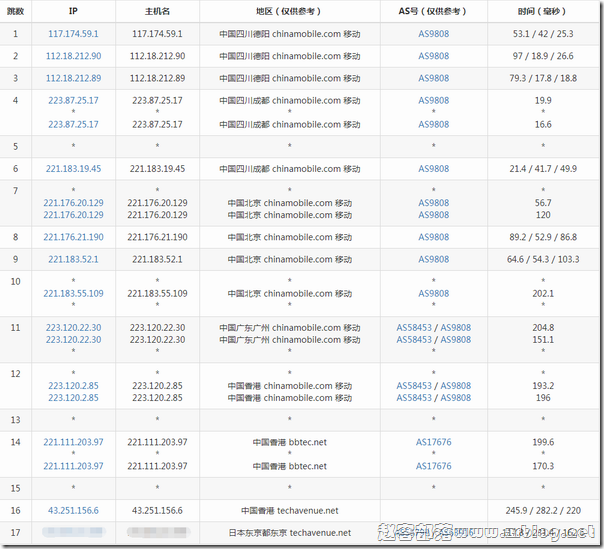
Task: Click region 中国四川成都 chinamobile.com in hop 6
Action: [x=289, y=169]
